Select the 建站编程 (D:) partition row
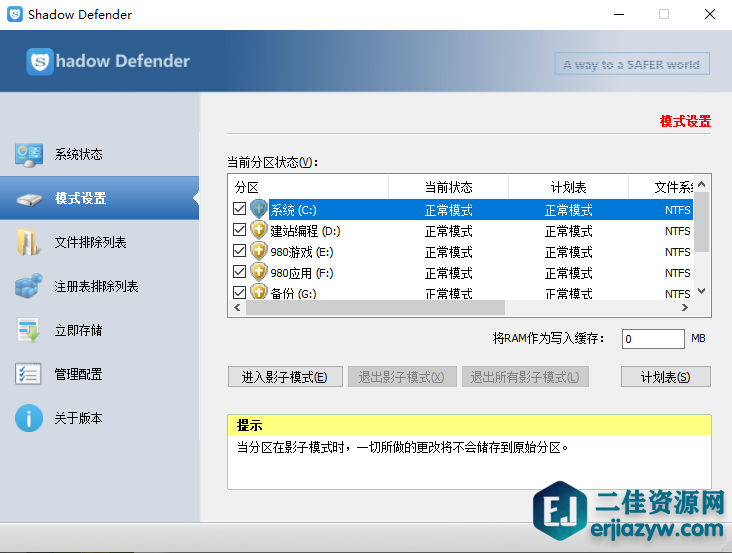 (x=461, y=231)
